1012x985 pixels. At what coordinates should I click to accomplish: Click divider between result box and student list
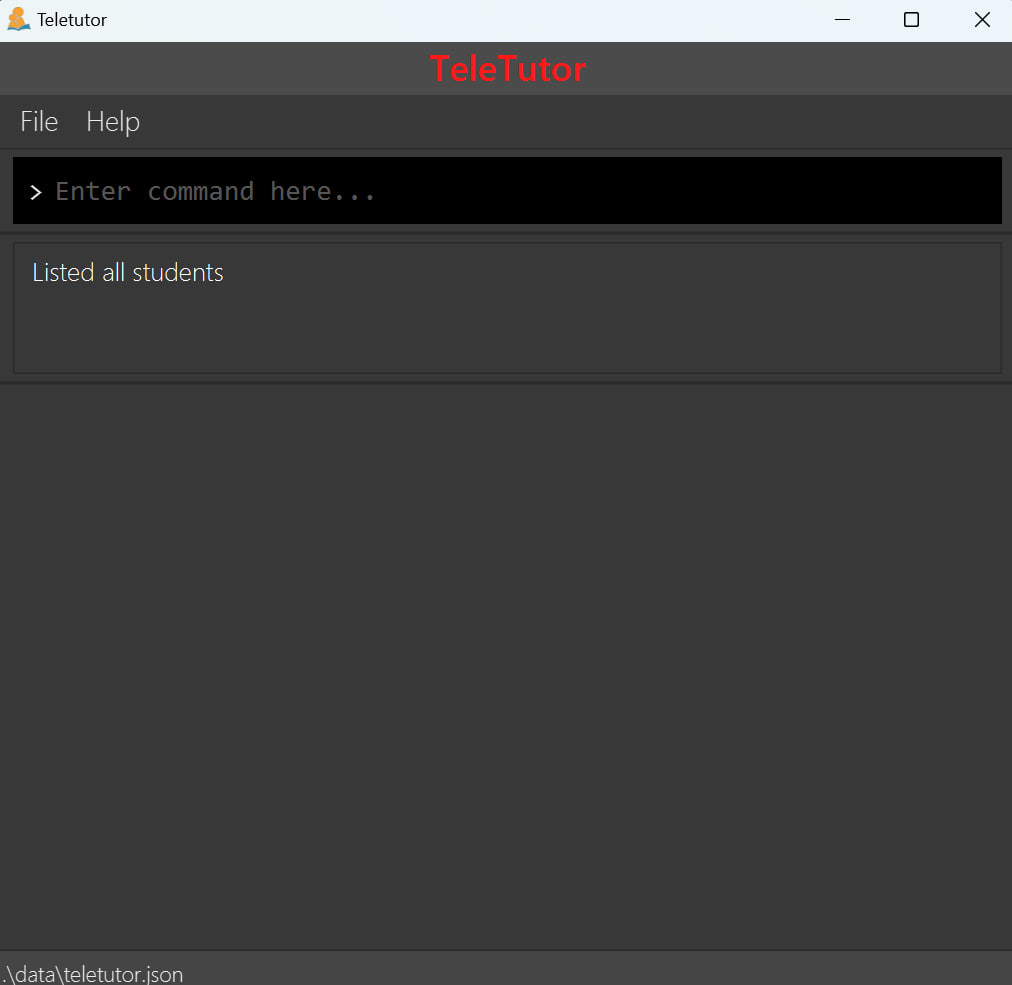pos(506,382)
